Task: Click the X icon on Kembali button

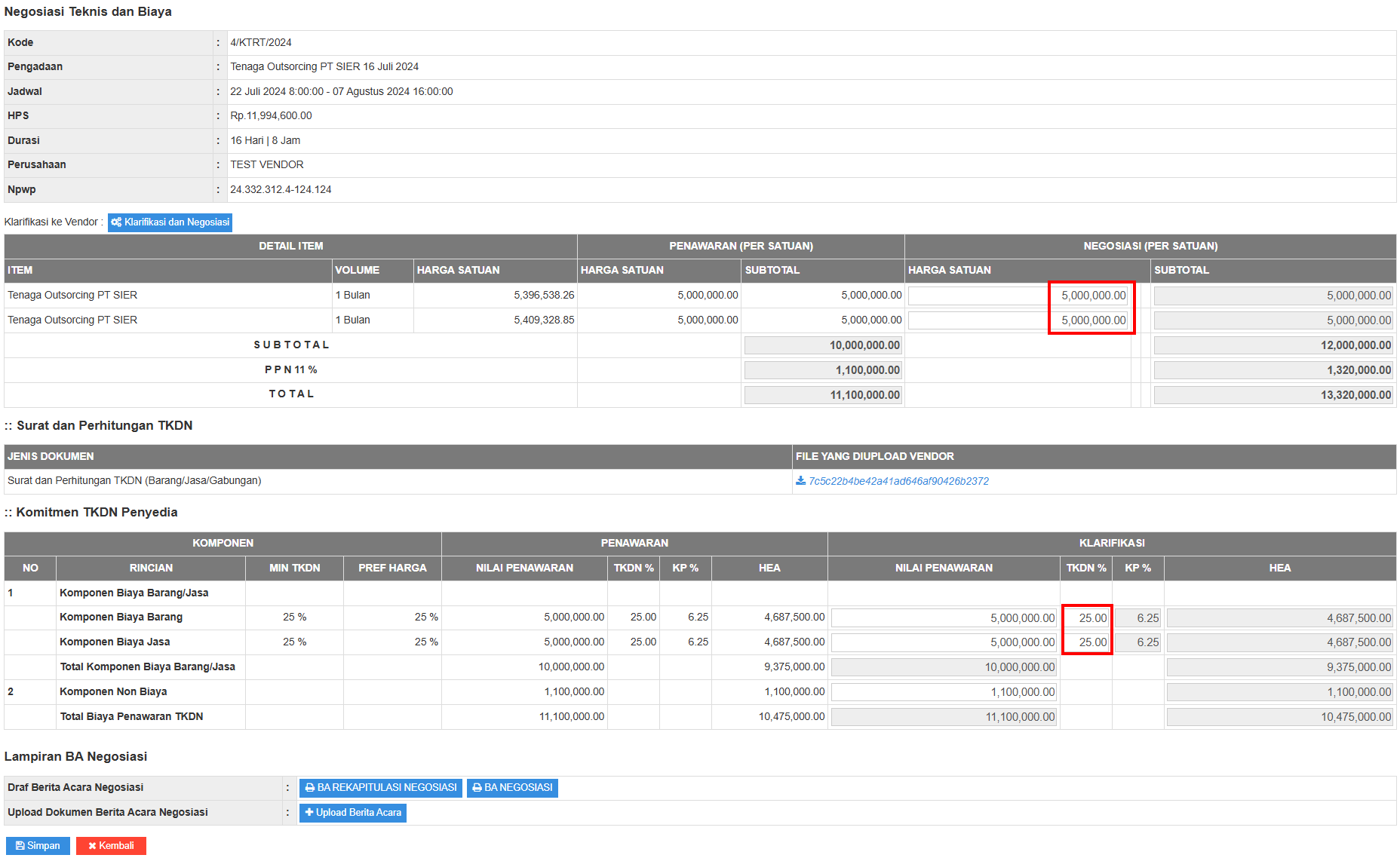Action: (92, 846)
